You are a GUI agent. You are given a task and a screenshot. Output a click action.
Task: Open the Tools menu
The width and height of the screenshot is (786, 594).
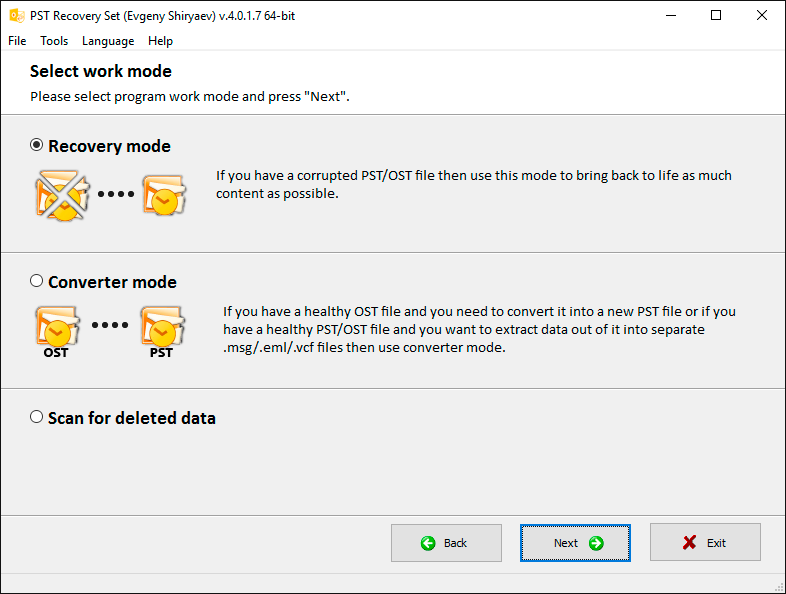tap(54, 41)
